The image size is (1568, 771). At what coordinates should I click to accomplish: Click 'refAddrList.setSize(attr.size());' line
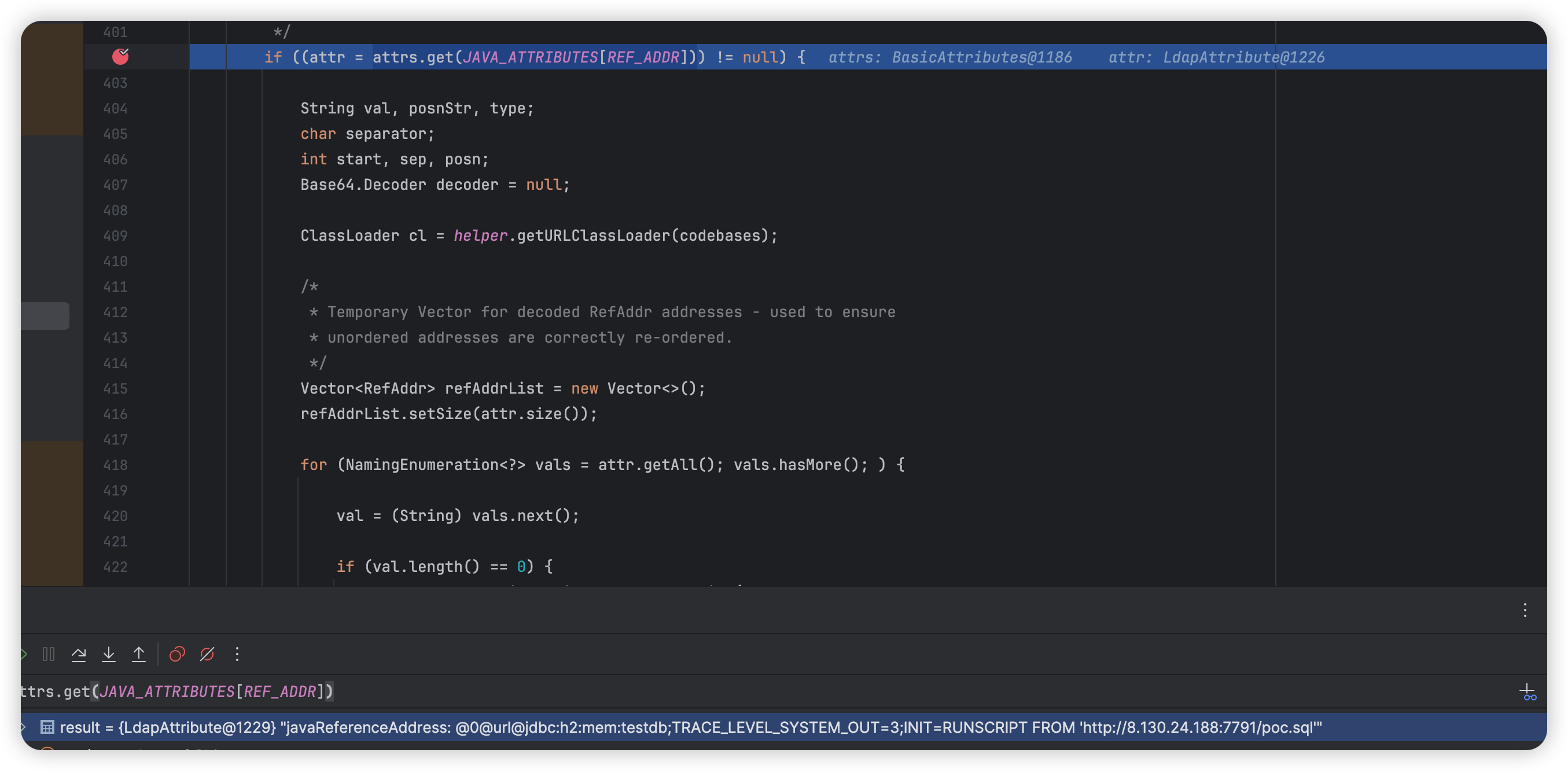pyautogui.click(x=448, y=414)
